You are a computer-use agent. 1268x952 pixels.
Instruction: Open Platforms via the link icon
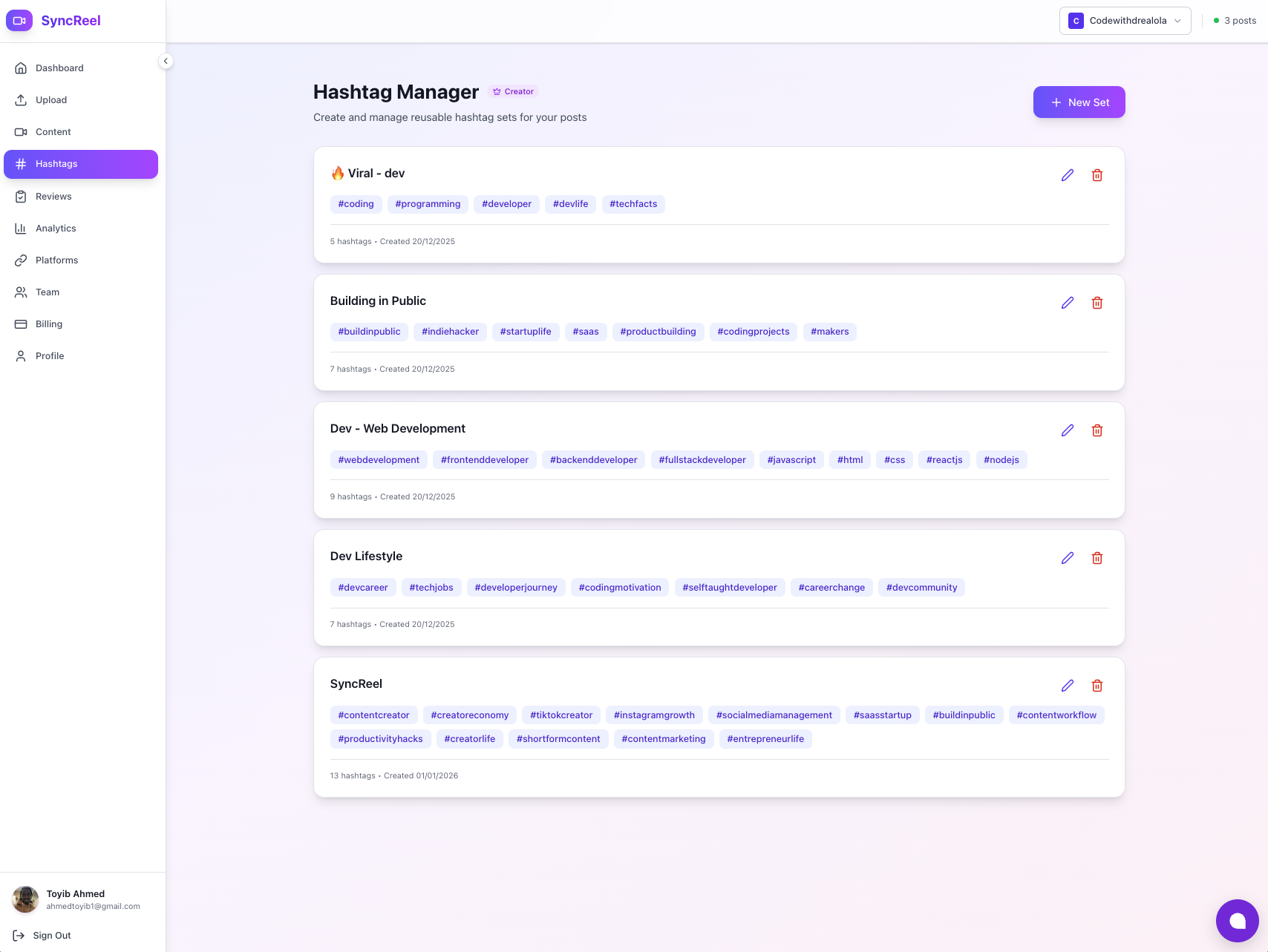click(56, 260)
